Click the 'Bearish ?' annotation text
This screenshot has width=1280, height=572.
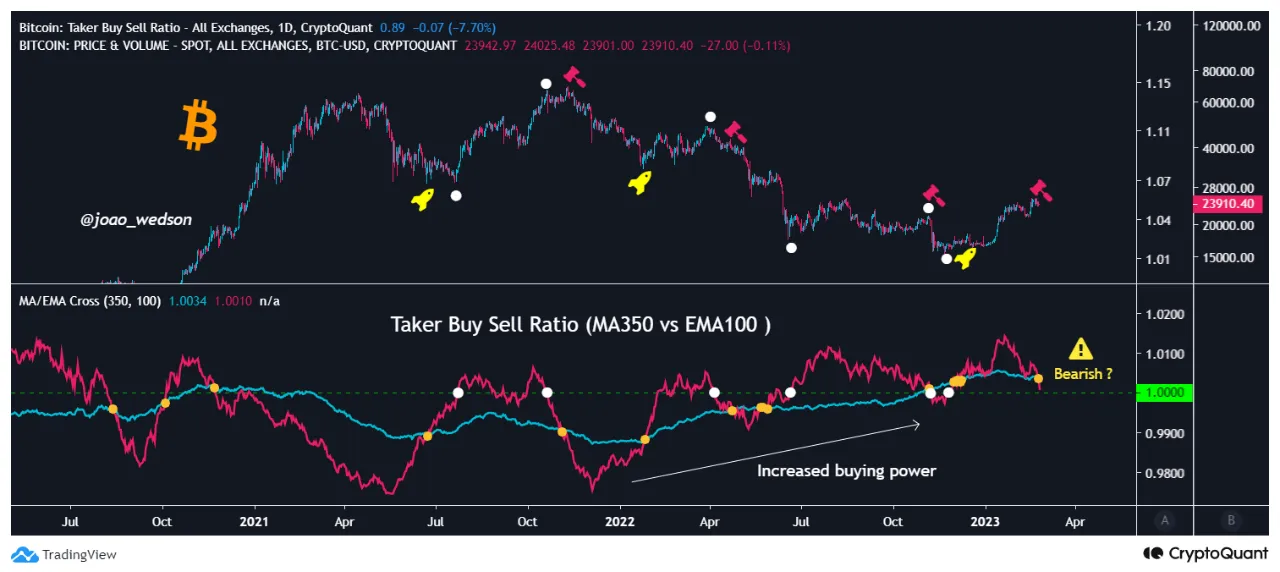[x=1083, y=374]
